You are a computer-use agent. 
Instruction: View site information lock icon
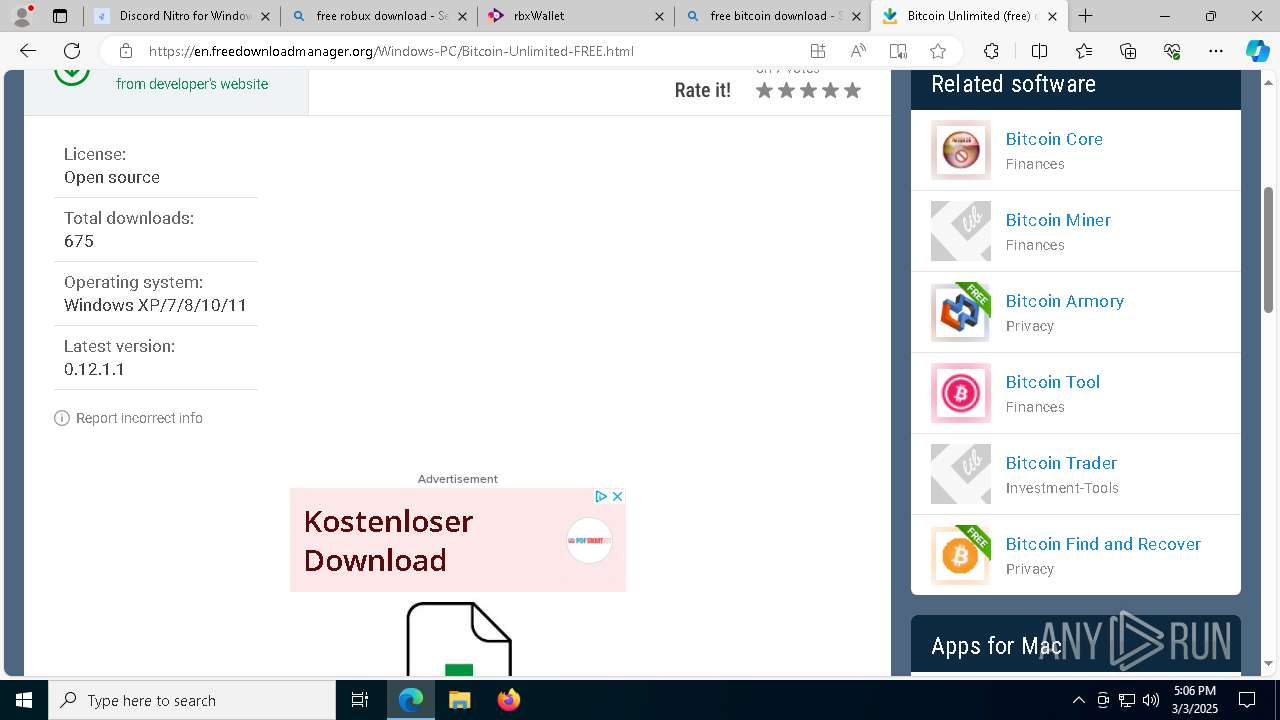pyautogui.click(x=125, y=51)
